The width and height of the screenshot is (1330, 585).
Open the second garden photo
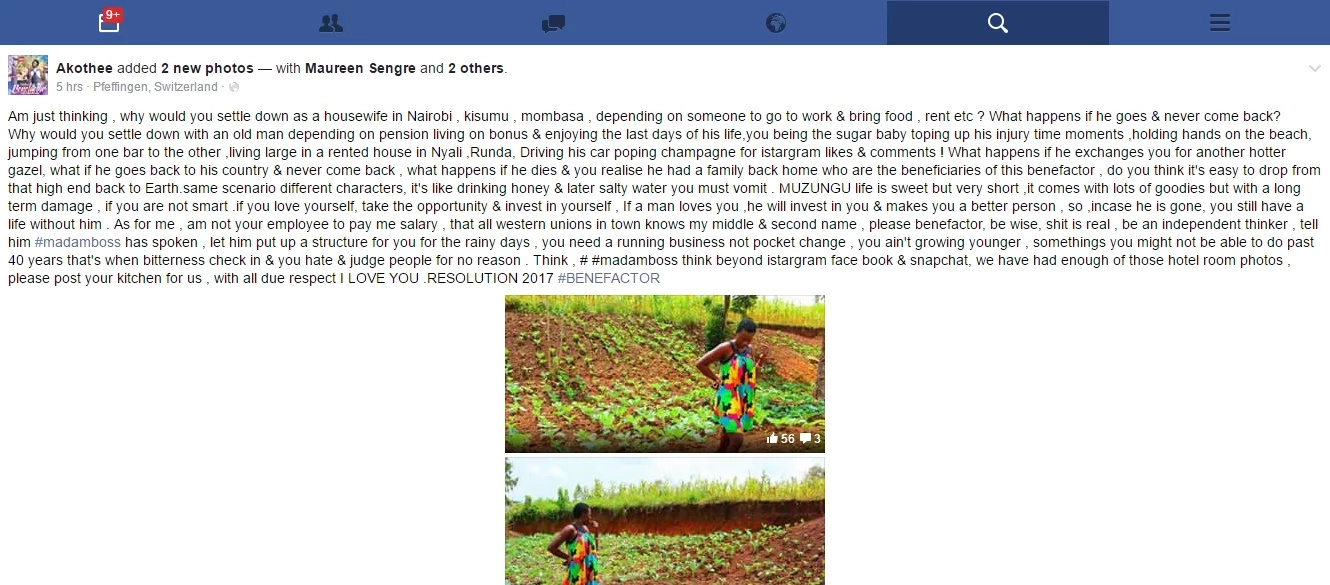pyautogui.click(x=665, y=521)
